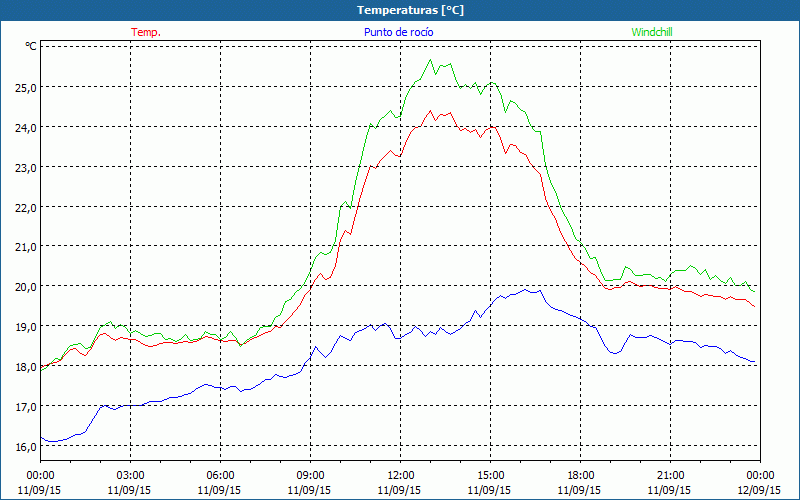Click the 21,0 y-axis value
Viewport: 800px width, 500px height.
27,247
